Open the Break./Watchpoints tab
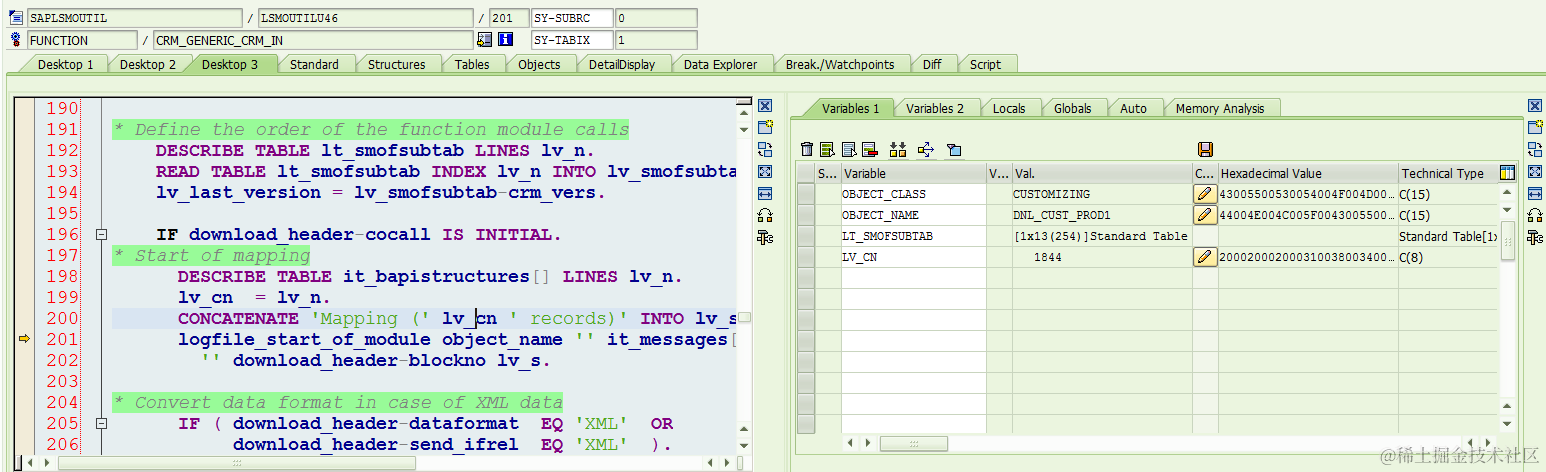This screenshot has height=472, width=1546. 840,64
